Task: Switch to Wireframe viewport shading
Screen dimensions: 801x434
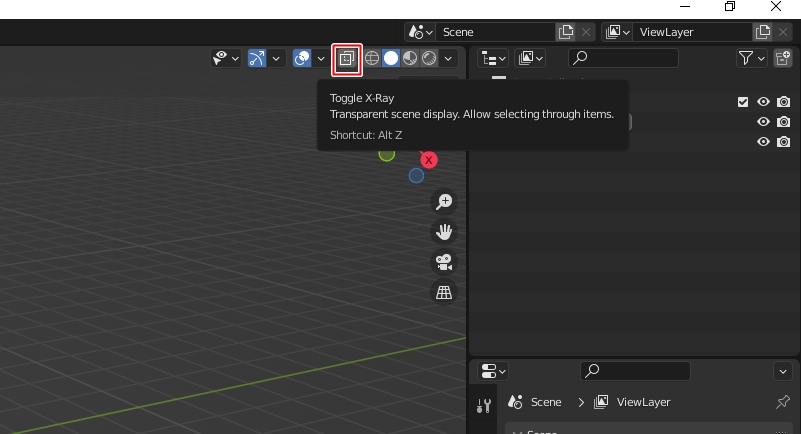Action: (372, 58)
